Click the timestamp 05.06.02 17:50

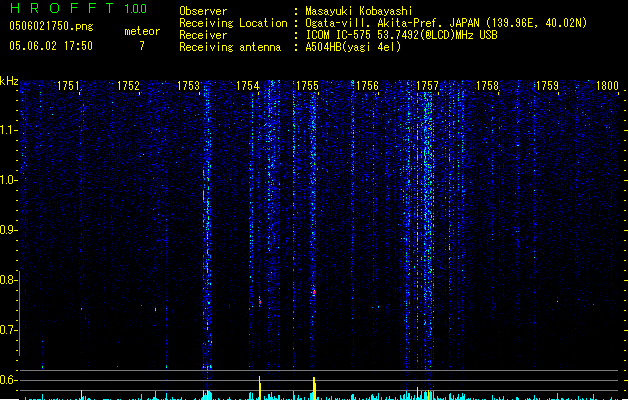pyautogui.click(x=51, y=46)
